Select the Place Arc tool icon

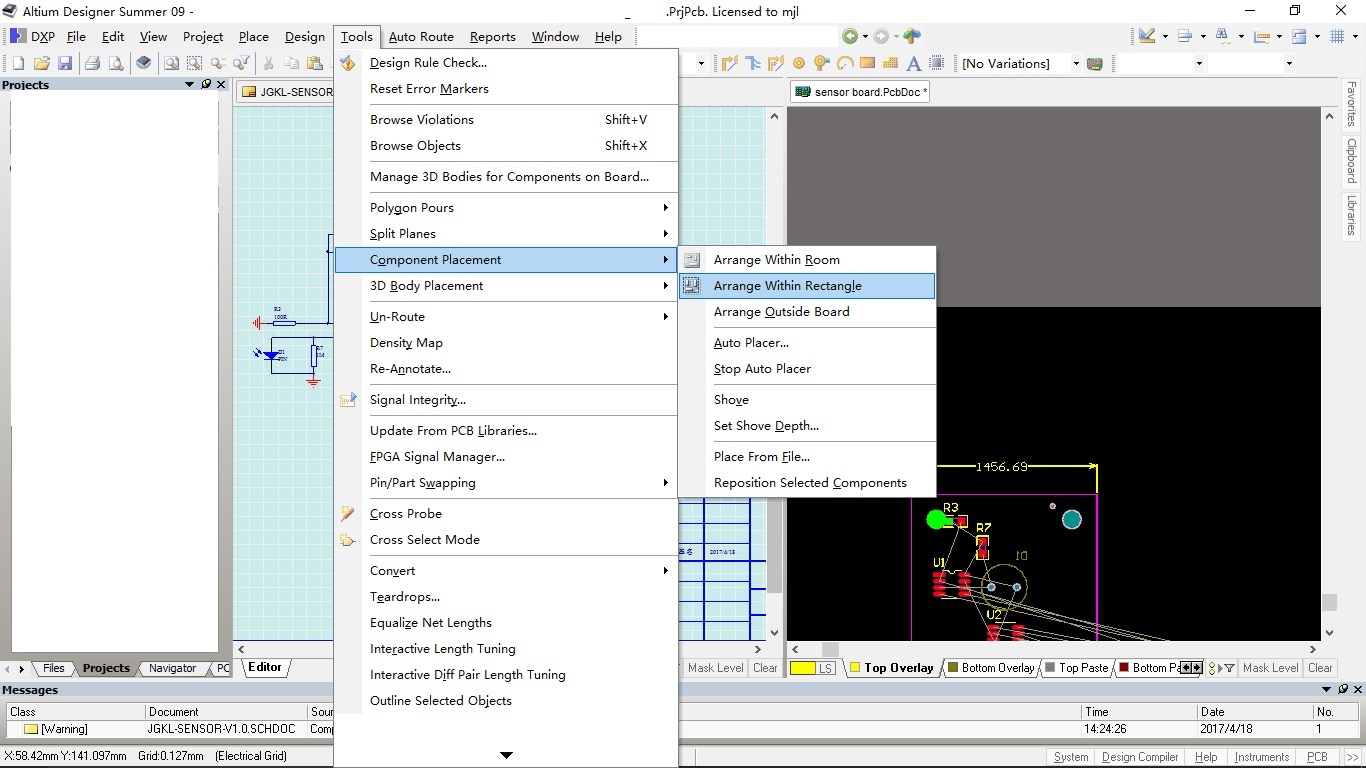tap(845, 63)
